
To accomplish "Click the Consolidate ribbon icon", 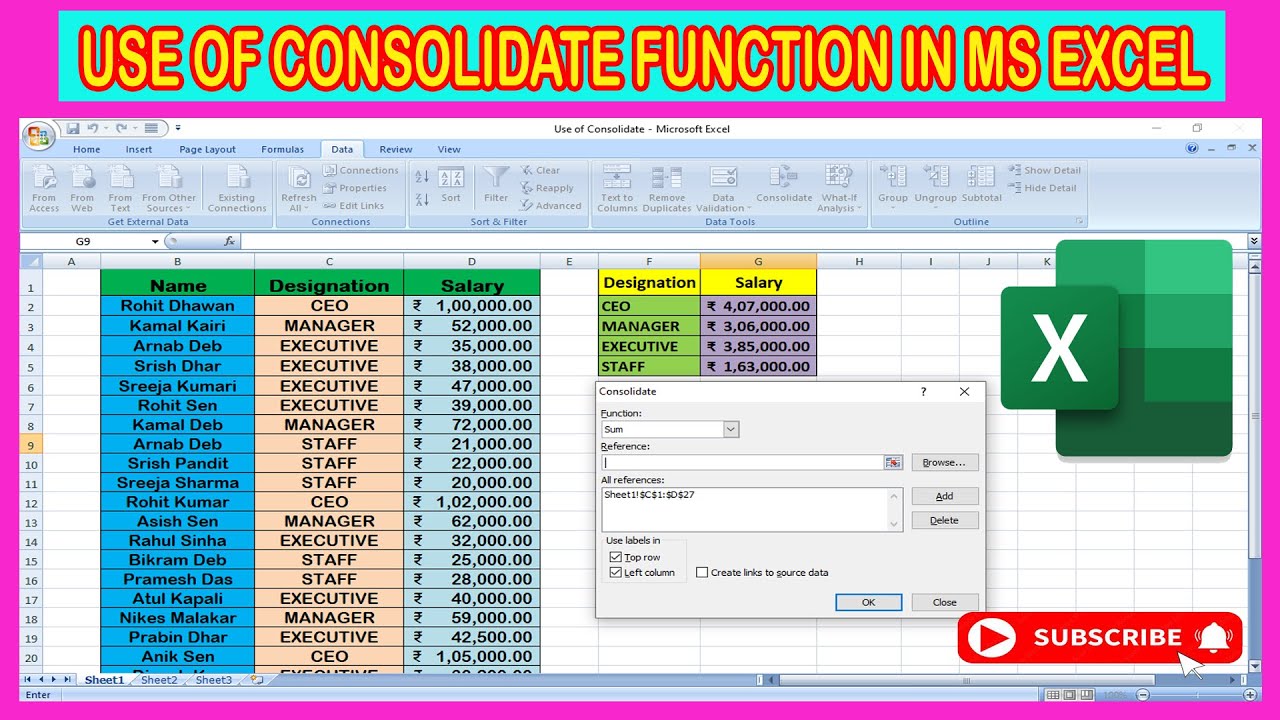I will tap(784, 177).
